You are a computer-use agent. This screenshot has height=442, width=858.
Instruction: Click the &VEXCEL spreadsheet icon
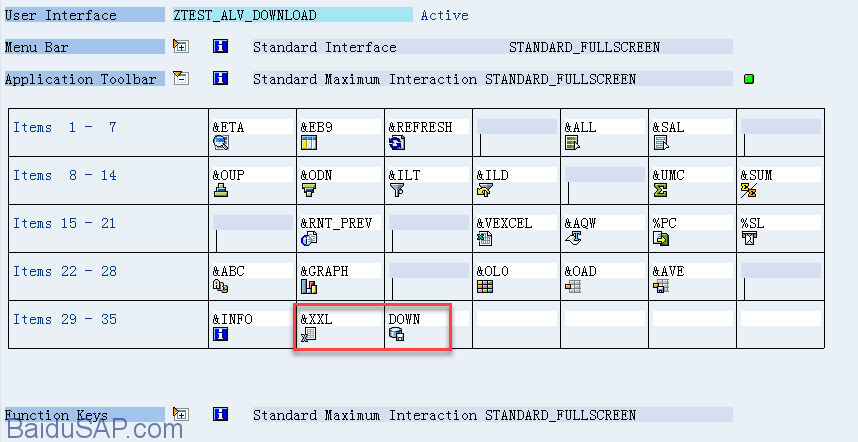click(x=485, y=239)
